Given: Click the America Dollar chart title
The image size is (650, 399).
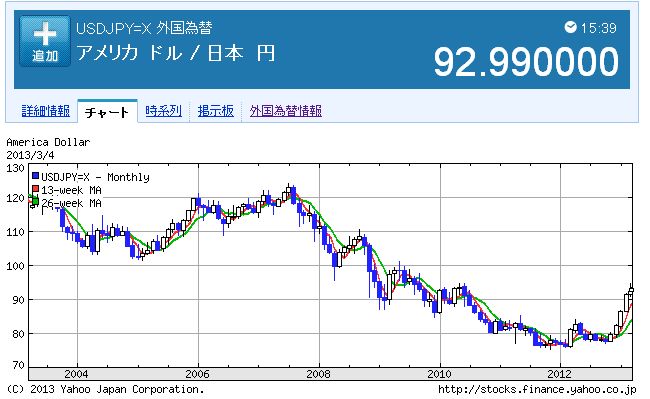Looking at the screenshot, I should pyautogui.click(x=48, y=142).
